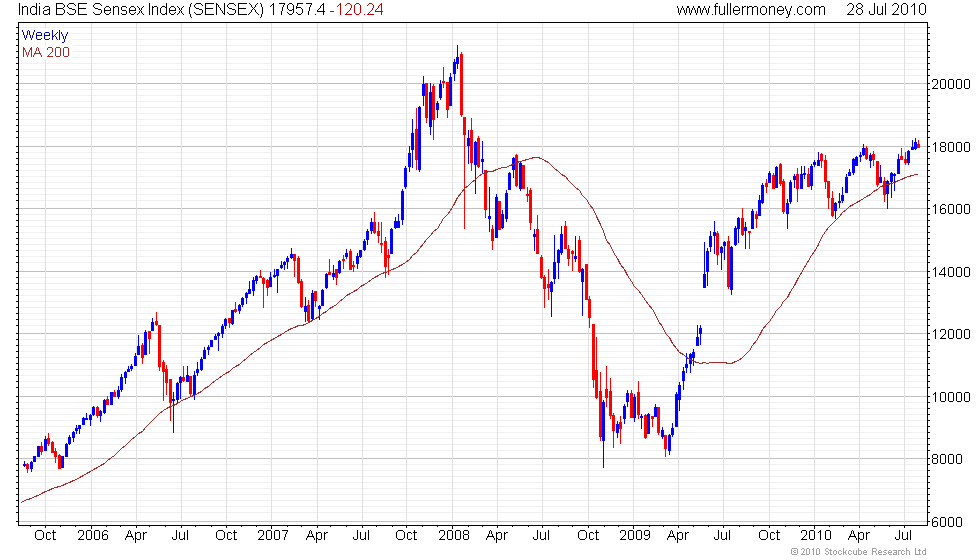This screenshot has width=980, height=560.
Task: Click the '2006' x-axis label
Action: (92, 536)
